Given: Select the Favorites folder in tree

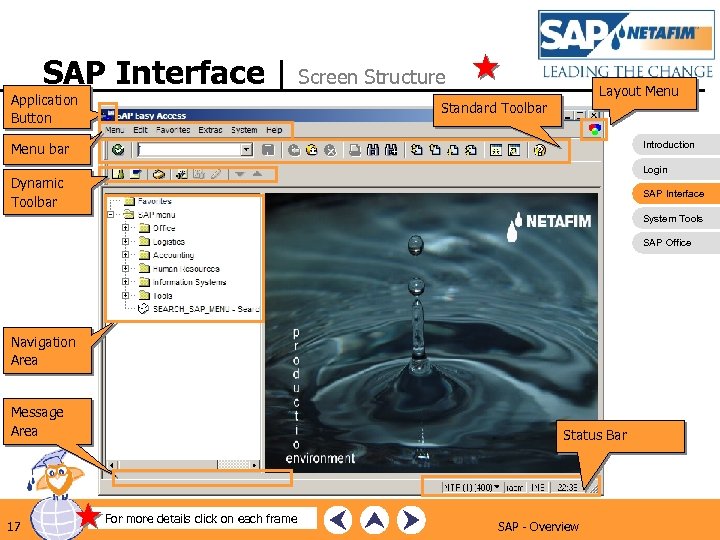Looking at the screenshot, I should coord(148,201).
